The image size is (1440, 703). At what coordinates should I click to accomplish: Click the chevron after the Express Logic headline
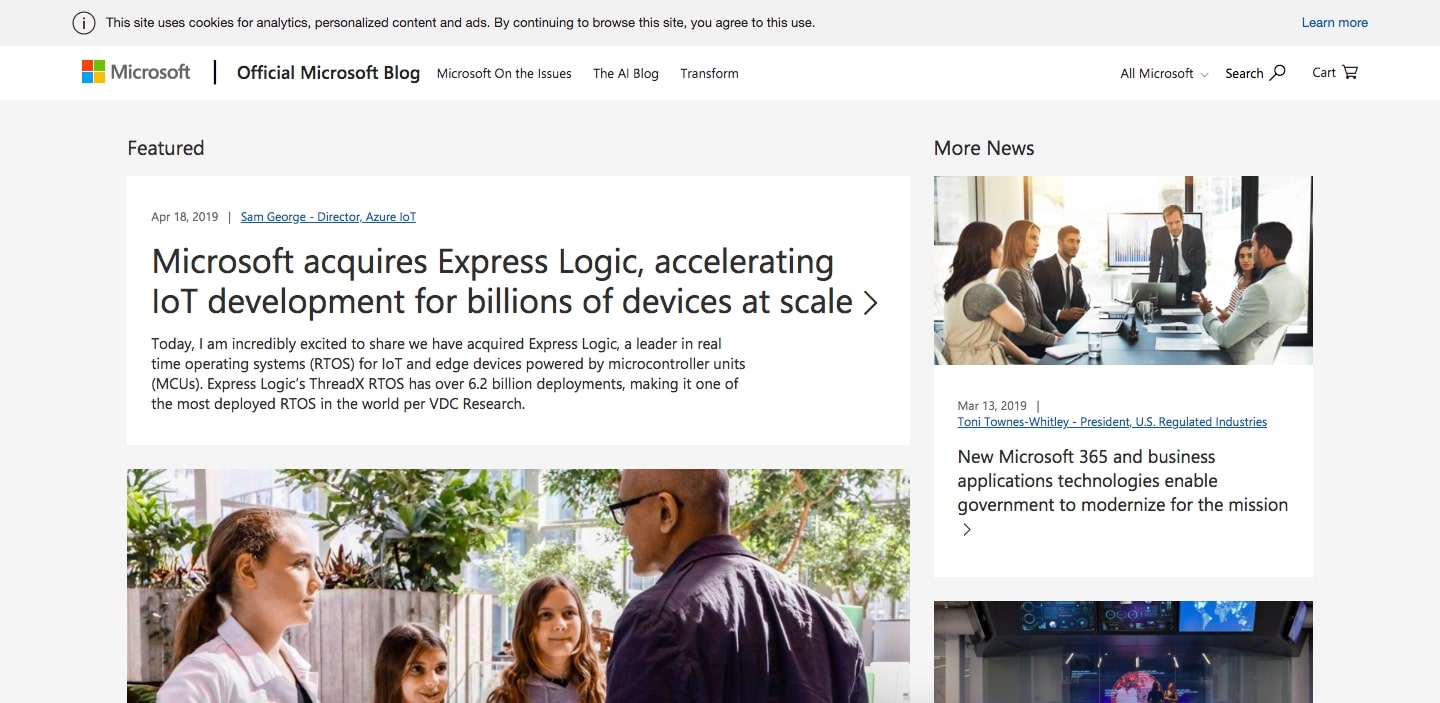pyautogui.click(x=870, y=303)
